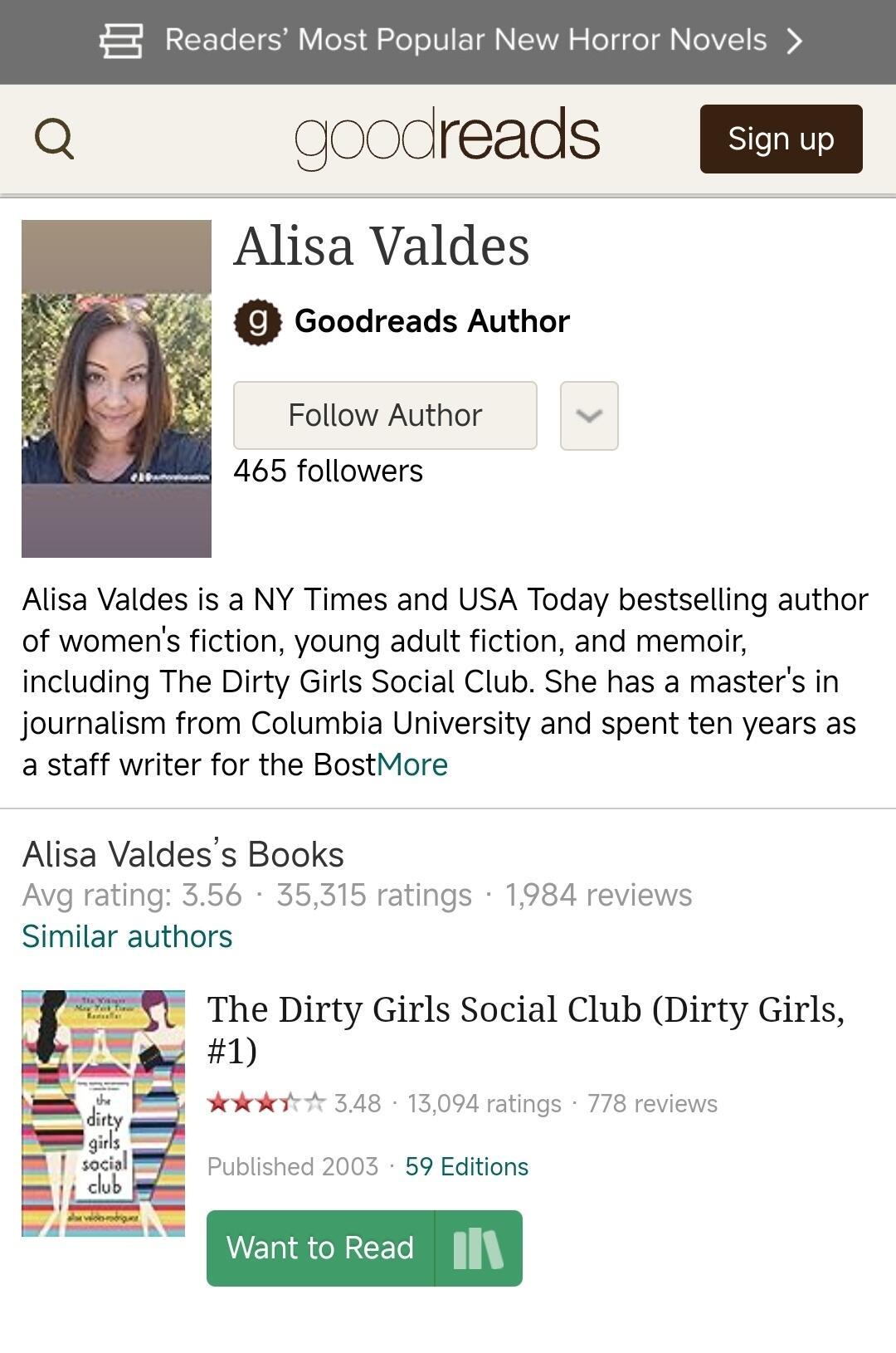Expand the bio with More link
The width and height of the screenshot is (896, 1353).
click(x=412, y=764)
